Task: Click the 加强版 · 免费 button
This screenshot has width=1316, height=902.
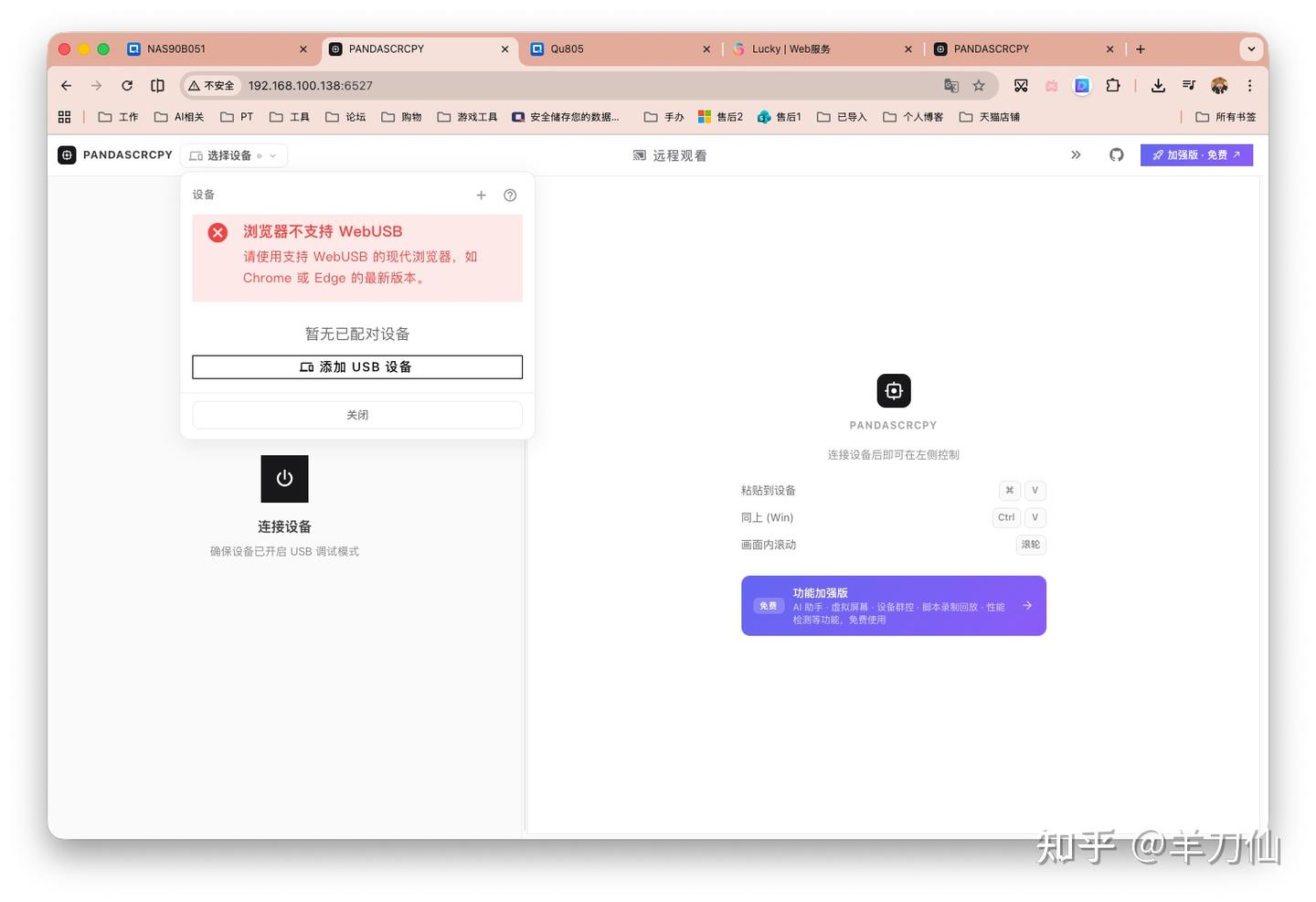Action: [x=1196, y=155]
